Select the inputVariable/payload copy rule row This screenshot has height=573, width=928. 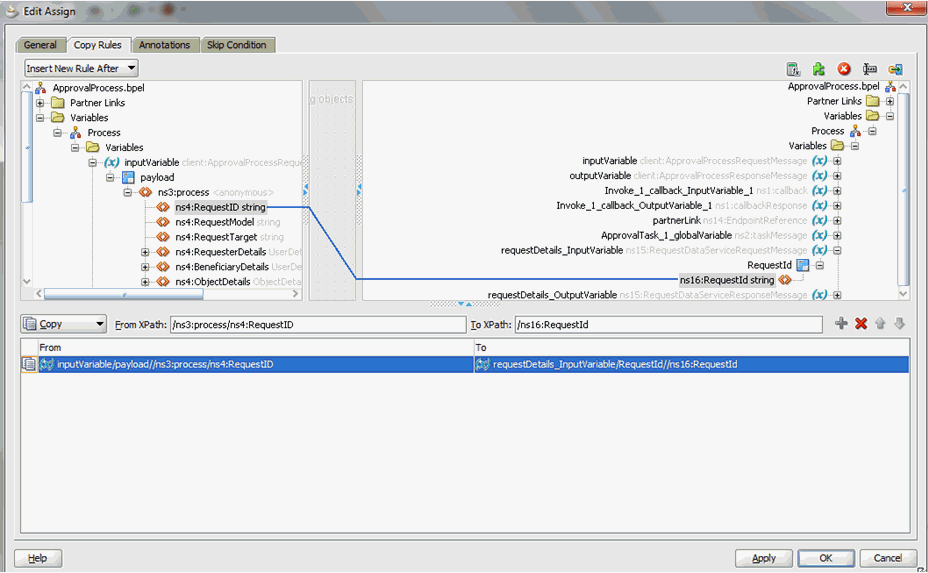pyautogui.click(x=465, y=364)
